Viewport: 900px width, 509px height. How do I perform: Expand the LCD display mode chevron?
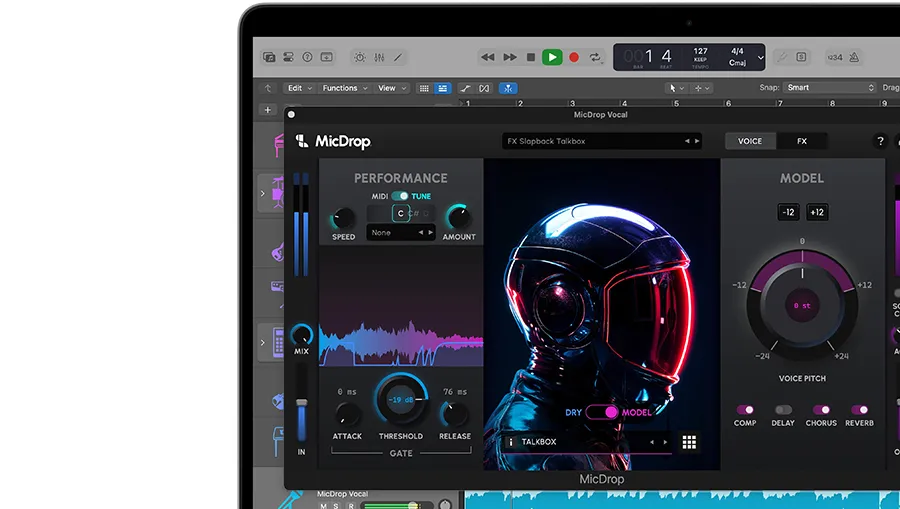(x=761, y=57)
